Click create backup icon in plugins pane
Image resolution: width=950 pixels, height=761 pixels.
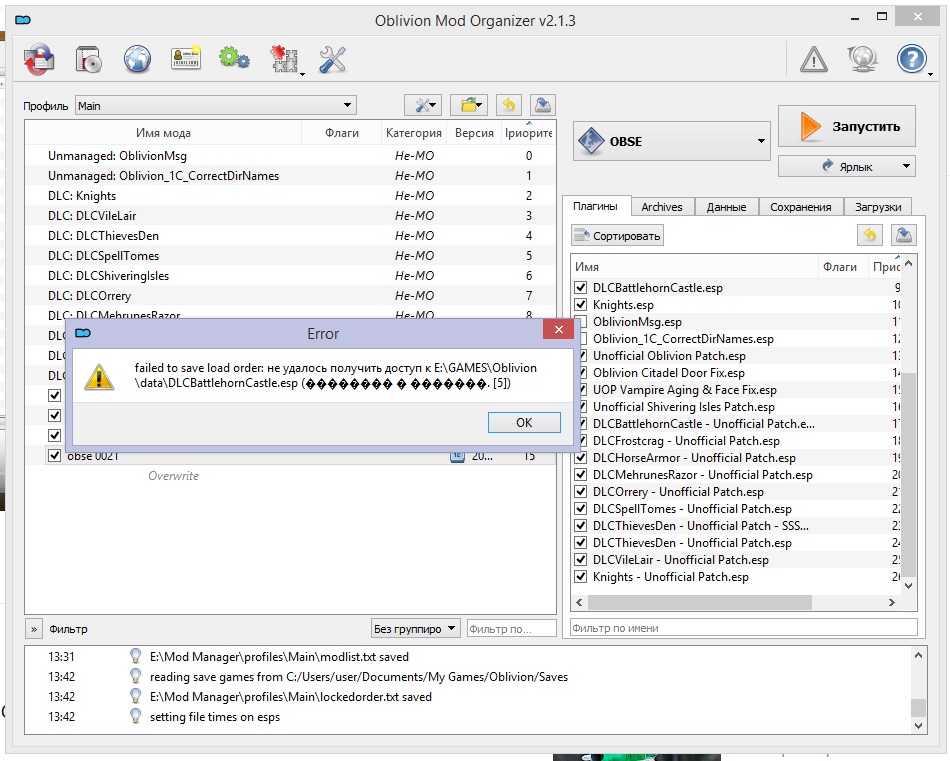coord(904,235)
